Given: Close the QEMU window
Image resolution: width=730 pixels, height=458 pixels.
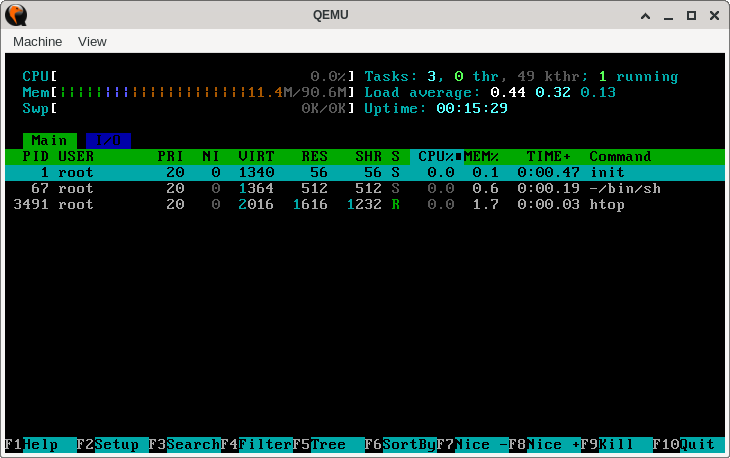Looking at the screenshot, I should click(714, 16).
